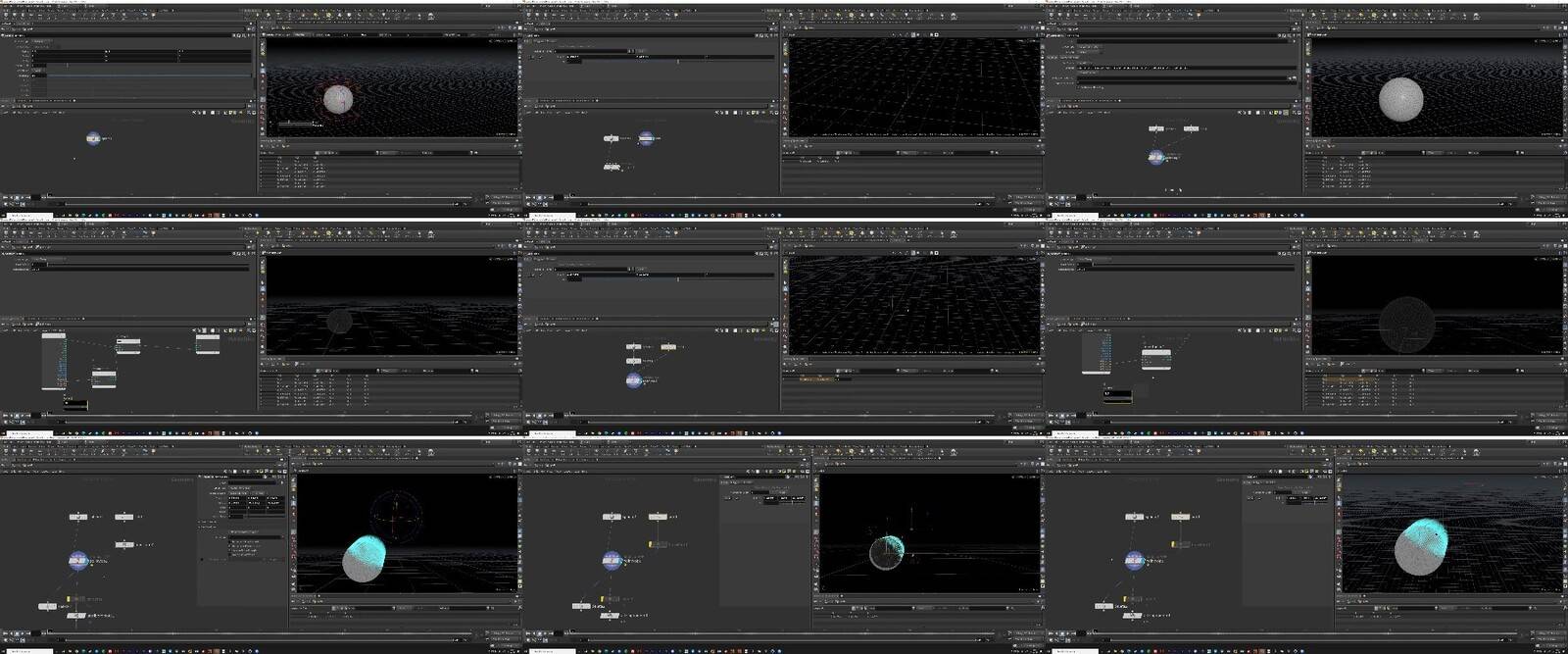Click the large white sphere above the dotted grid
This screenshot has width=1568, height=654.
1400,100
